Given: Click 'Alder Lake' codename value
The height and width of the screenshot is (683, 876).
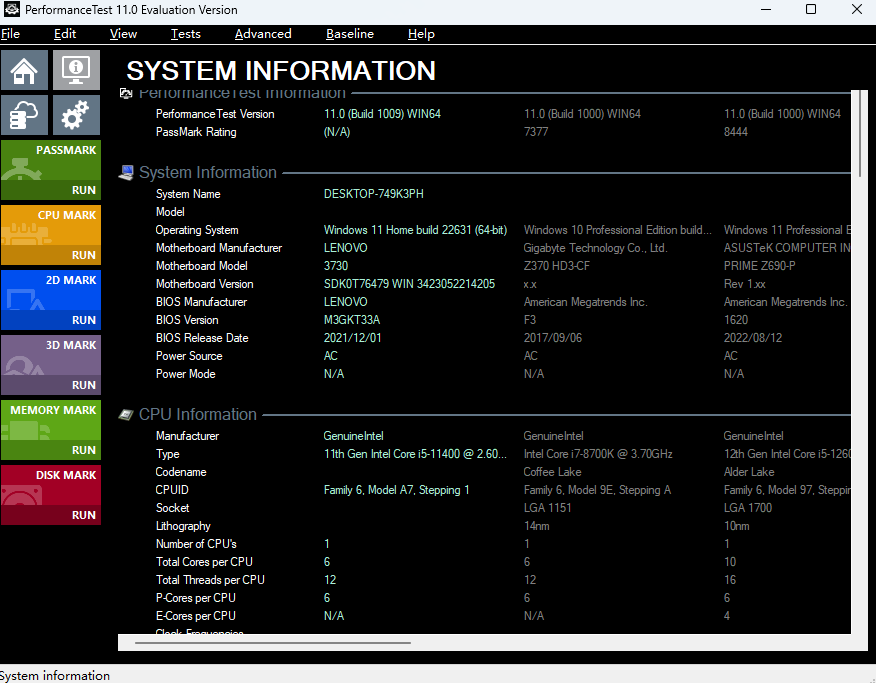Looking at the screenshot, I should pyautogui.click(x=749, y=472).
